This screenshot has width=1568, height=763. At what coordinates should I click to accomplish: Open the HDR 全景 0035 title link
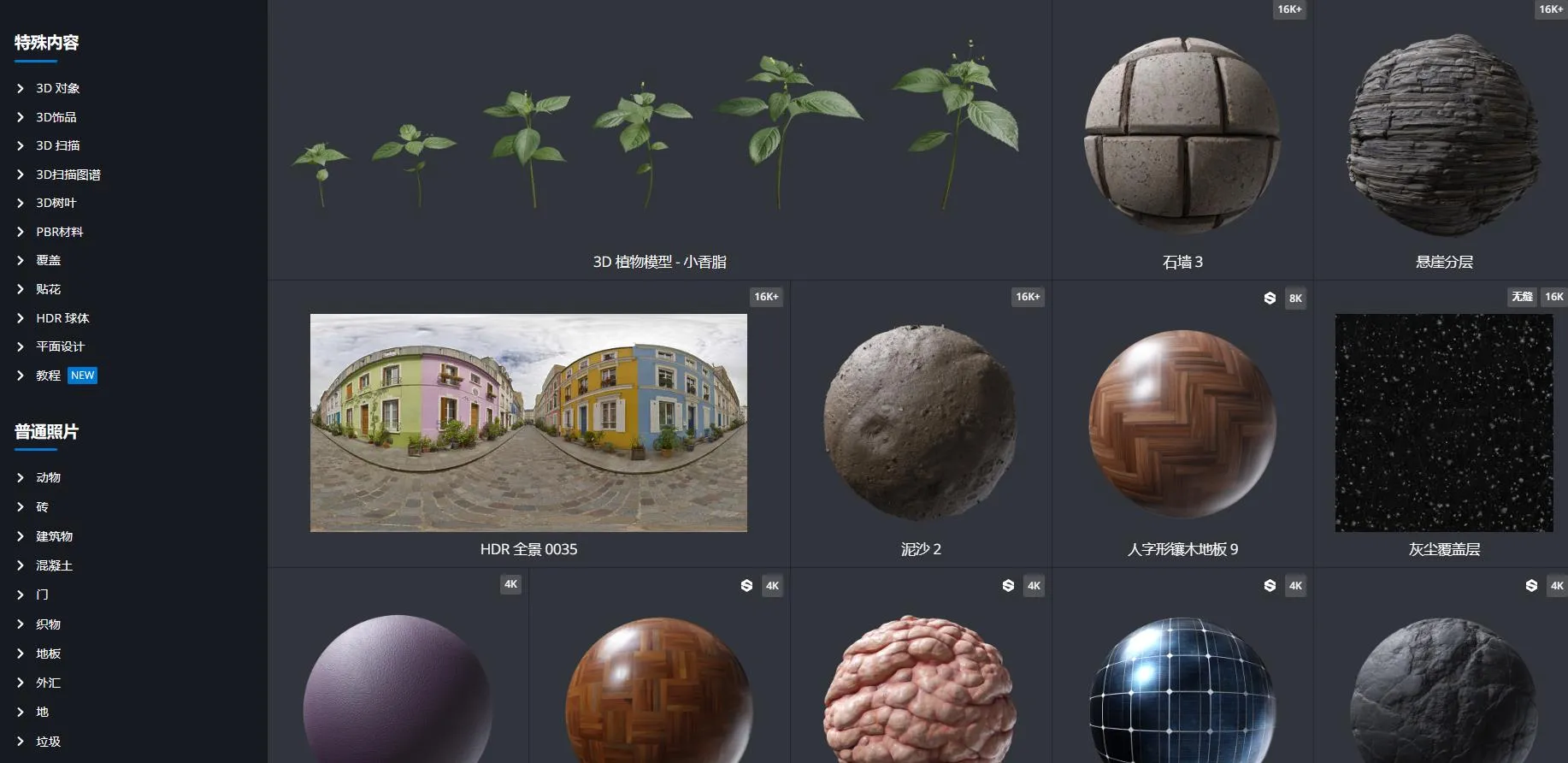528,549
